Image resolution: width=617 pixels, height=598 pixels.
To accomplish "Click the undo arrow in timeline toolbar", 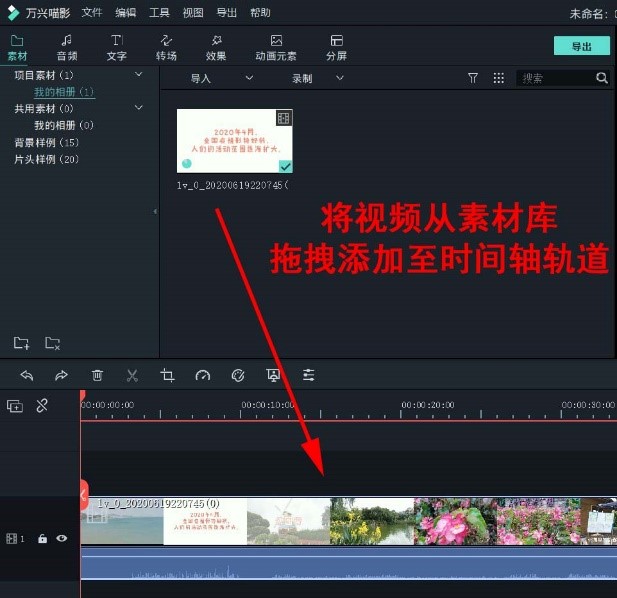I will [27, 376].
